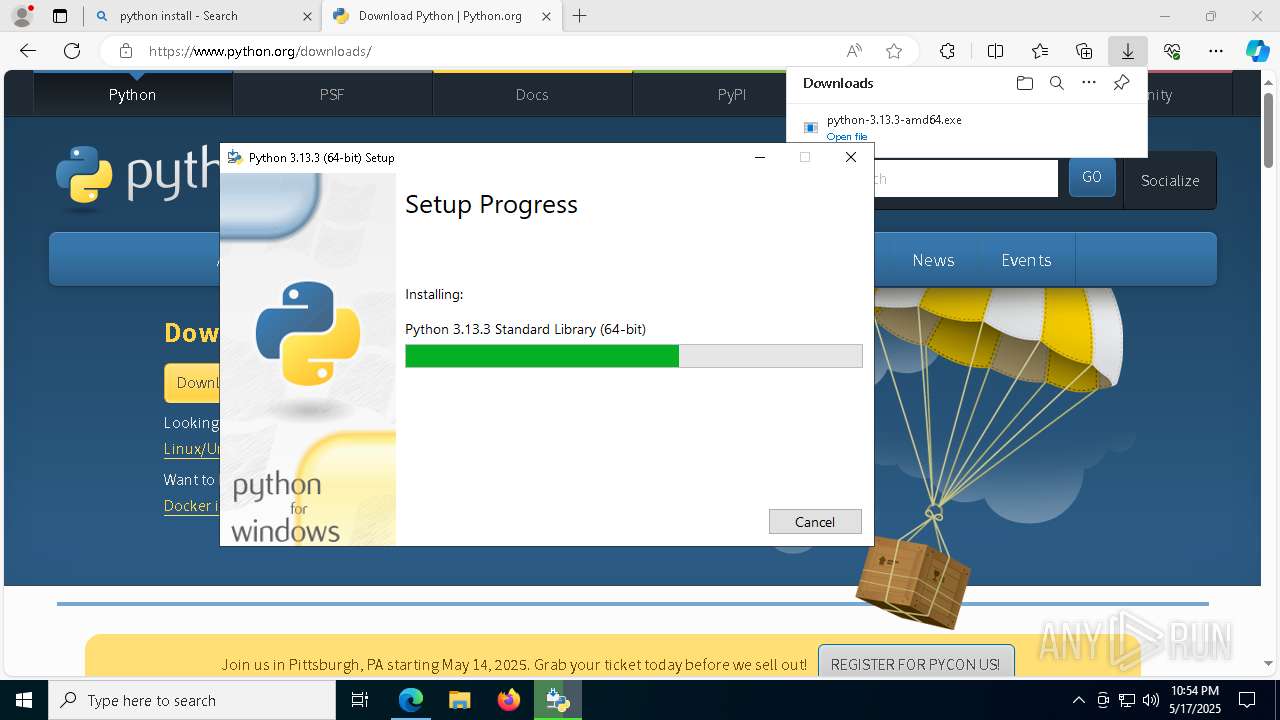Open the News menu item
Screen dimensions: 1280x720
pos(933,260)
